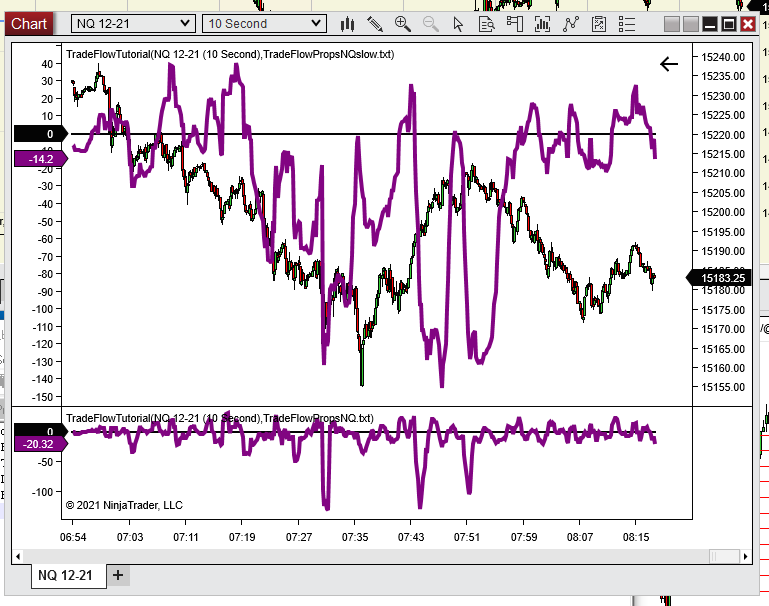Click the -150 label on left indicator axis

[x=43, y=397]
